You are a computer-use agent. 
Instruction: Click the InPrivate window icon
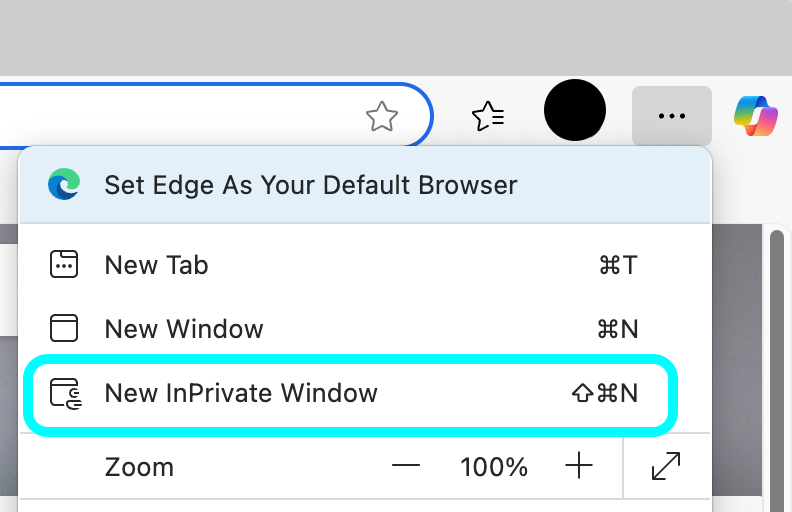65,393
